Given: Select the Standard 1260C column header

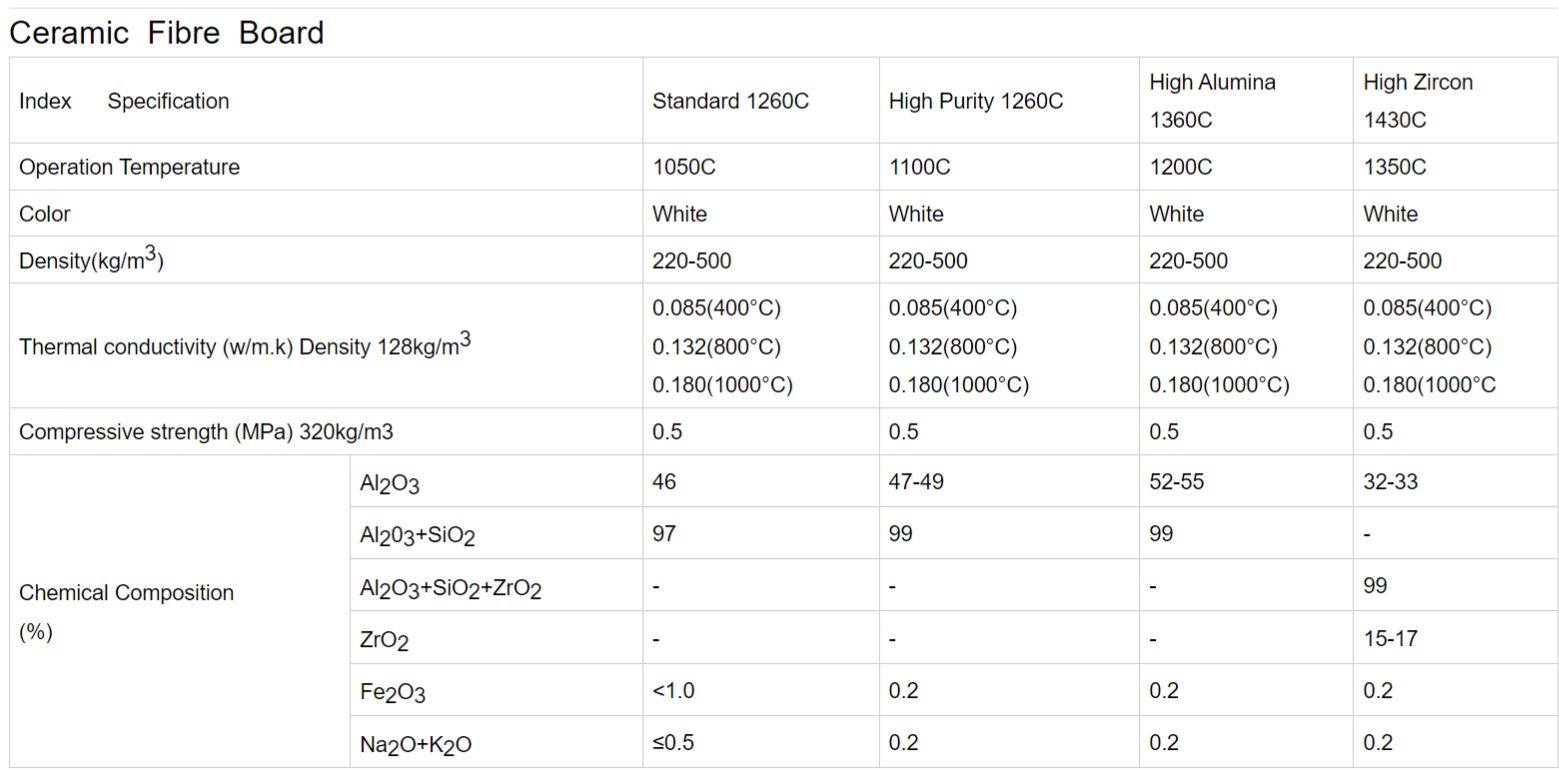Looking at the screenshot, I should click(730, 101).
